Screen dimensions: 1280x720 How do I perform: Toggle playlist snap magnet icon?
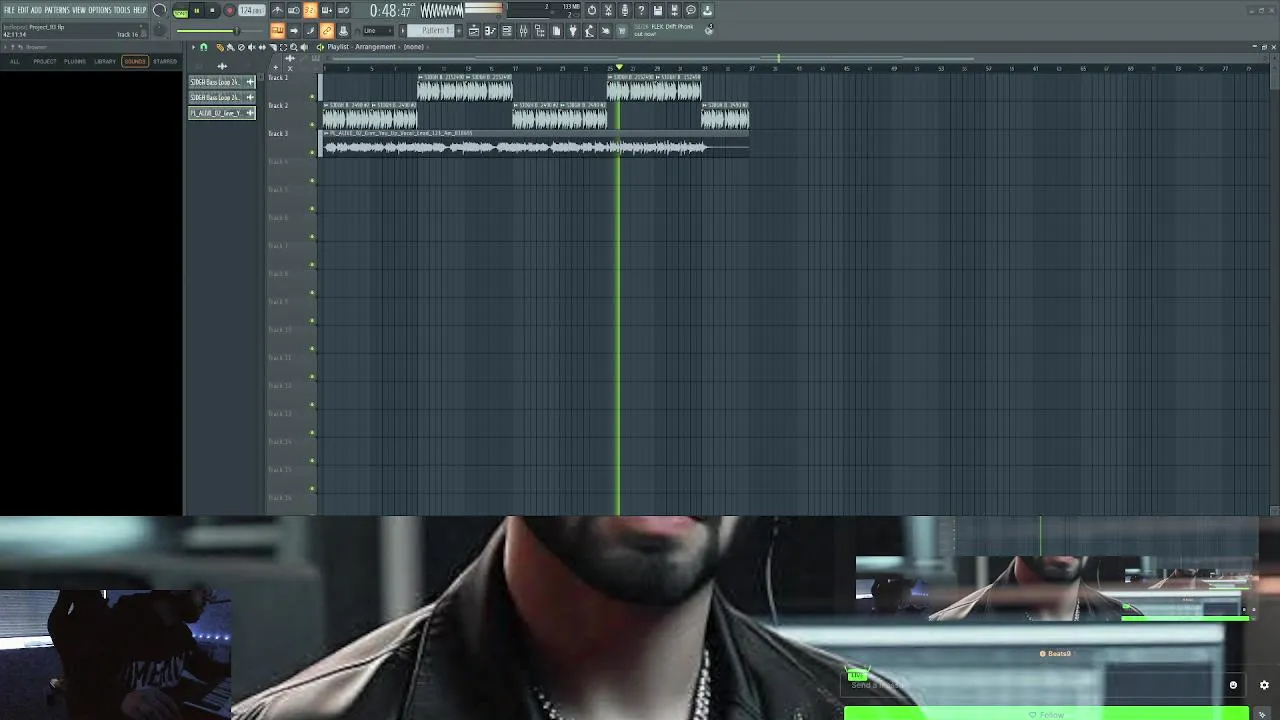tap(203, 47)
